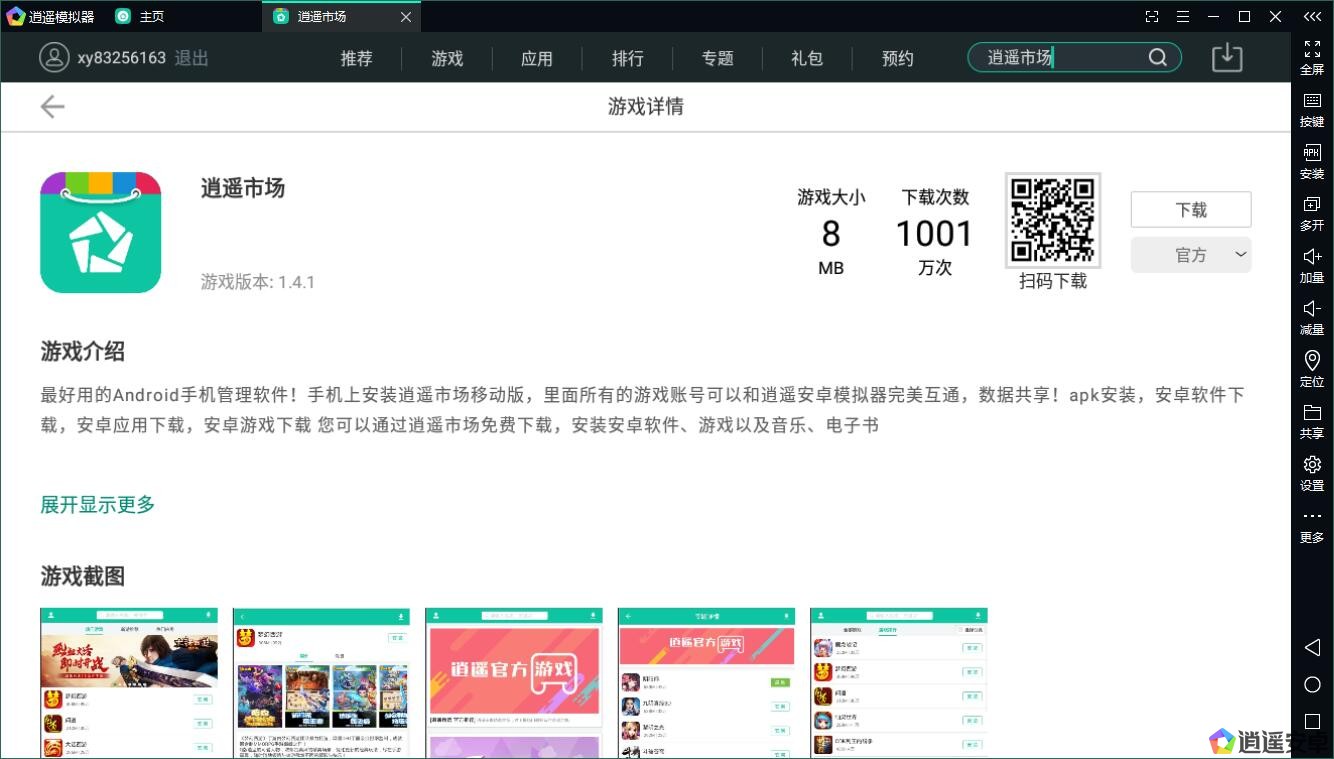
Task: Decrease volume with 减量 icon
Action: (x=1312, y=309)
